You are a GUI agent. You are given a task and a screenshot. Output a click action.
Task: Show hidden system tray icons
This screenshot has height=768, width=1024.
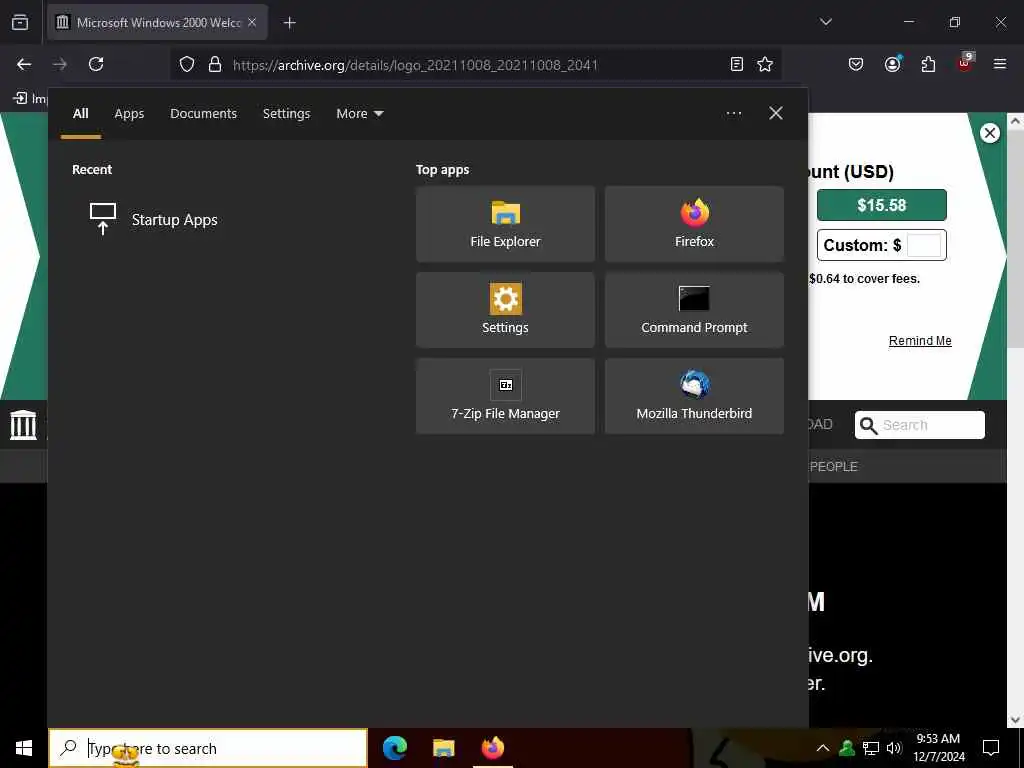[x=823, y=748]
